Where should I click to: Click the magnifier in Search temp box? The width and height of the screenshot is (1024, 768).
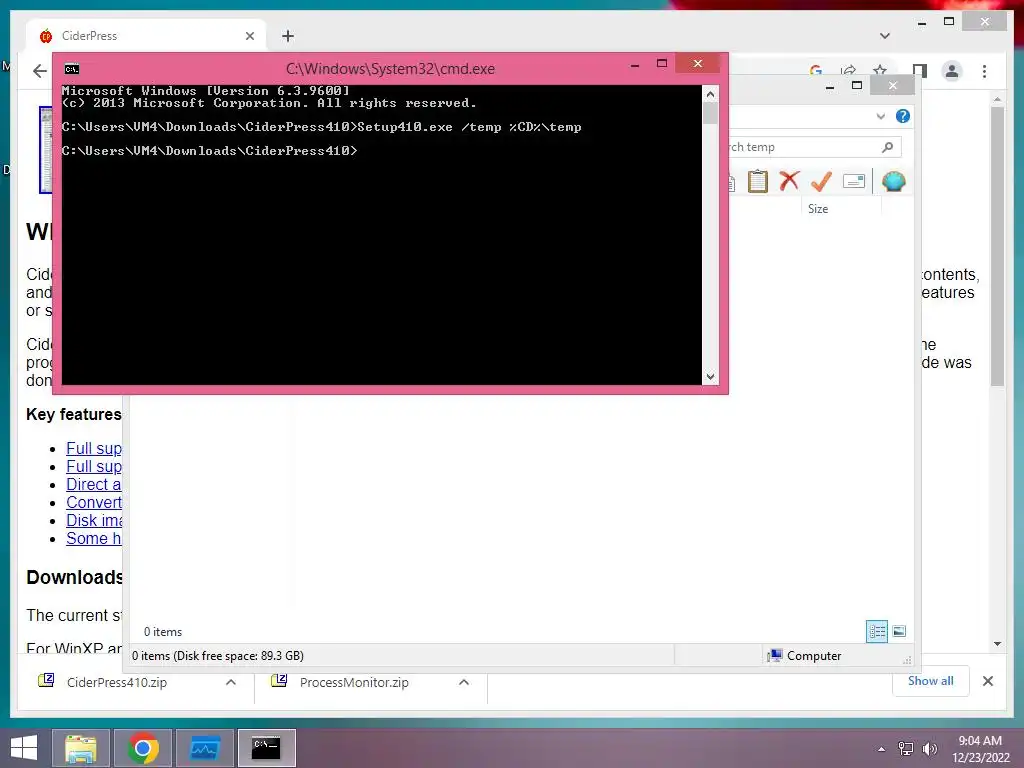click(888, 147)
